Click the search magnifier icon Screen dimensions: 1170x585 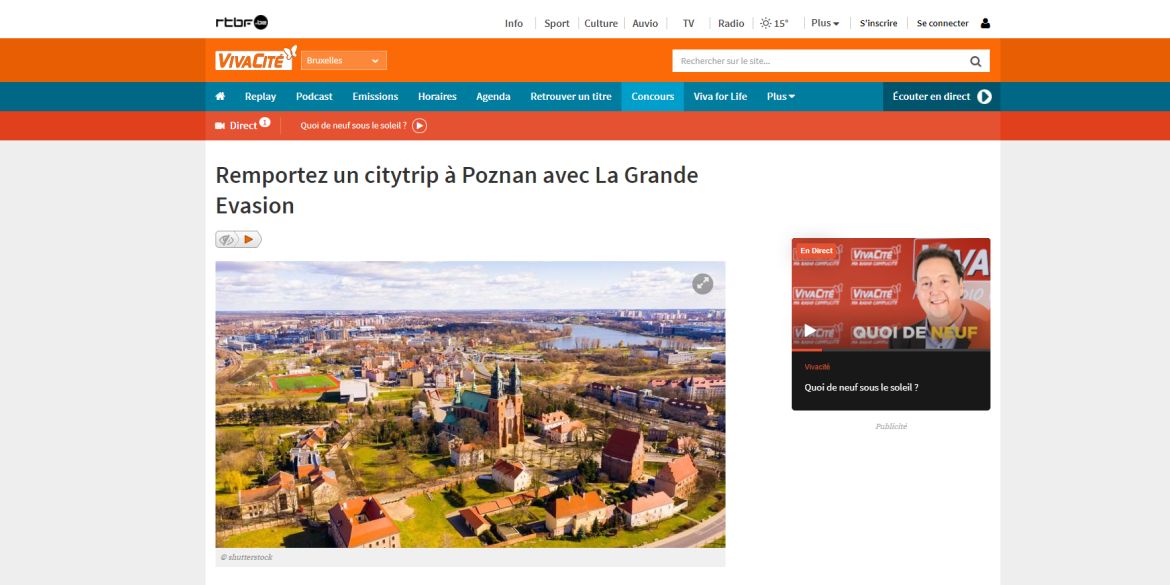coord(975,61)
